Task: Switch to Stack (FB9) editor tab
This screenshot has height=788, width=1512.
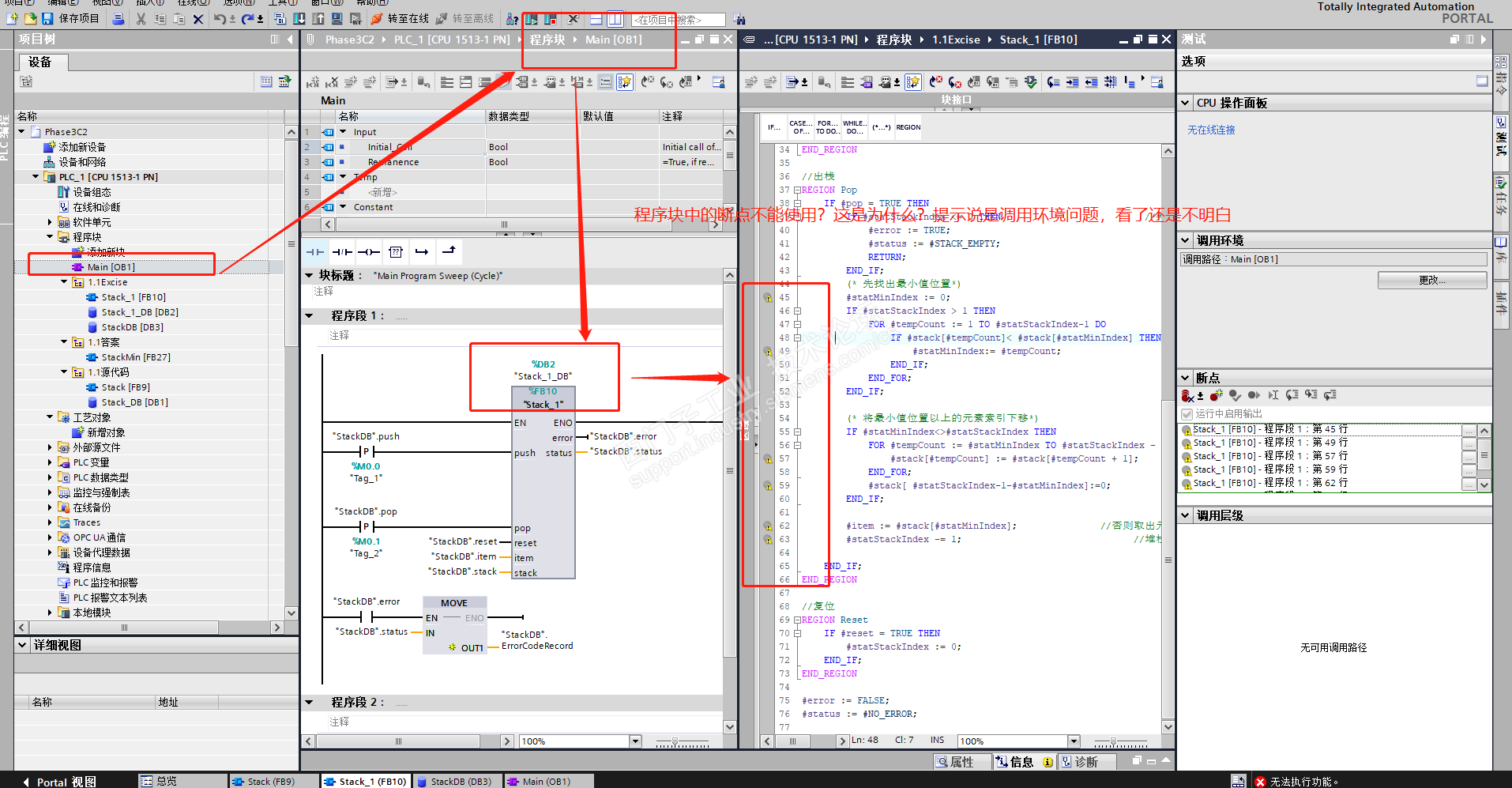Action: click(x=263, y=781)
